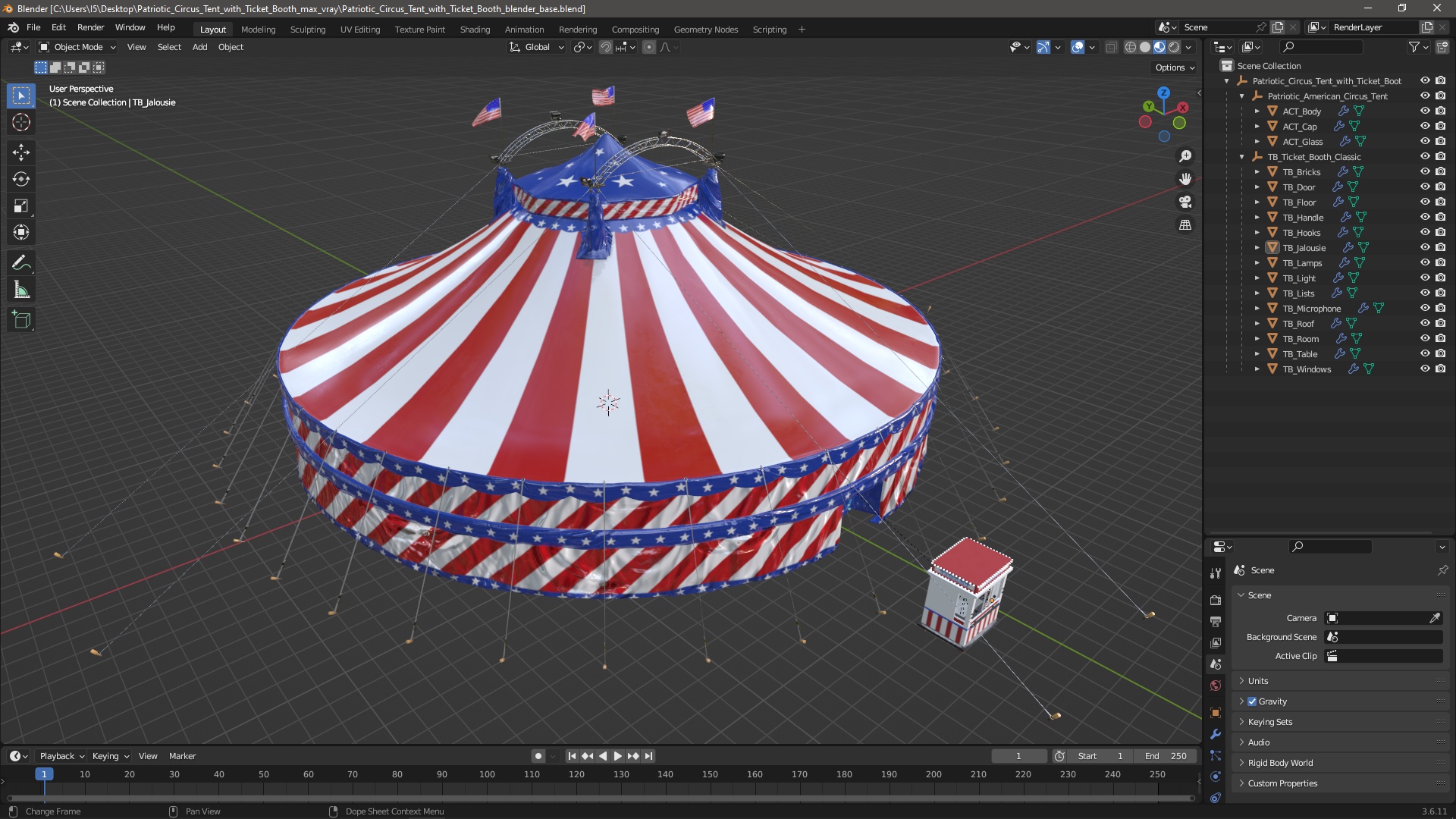The height and width of the screenshot is (819, 1456).
Task: Switch to wireframe viewport shading
Action: 1131,47
